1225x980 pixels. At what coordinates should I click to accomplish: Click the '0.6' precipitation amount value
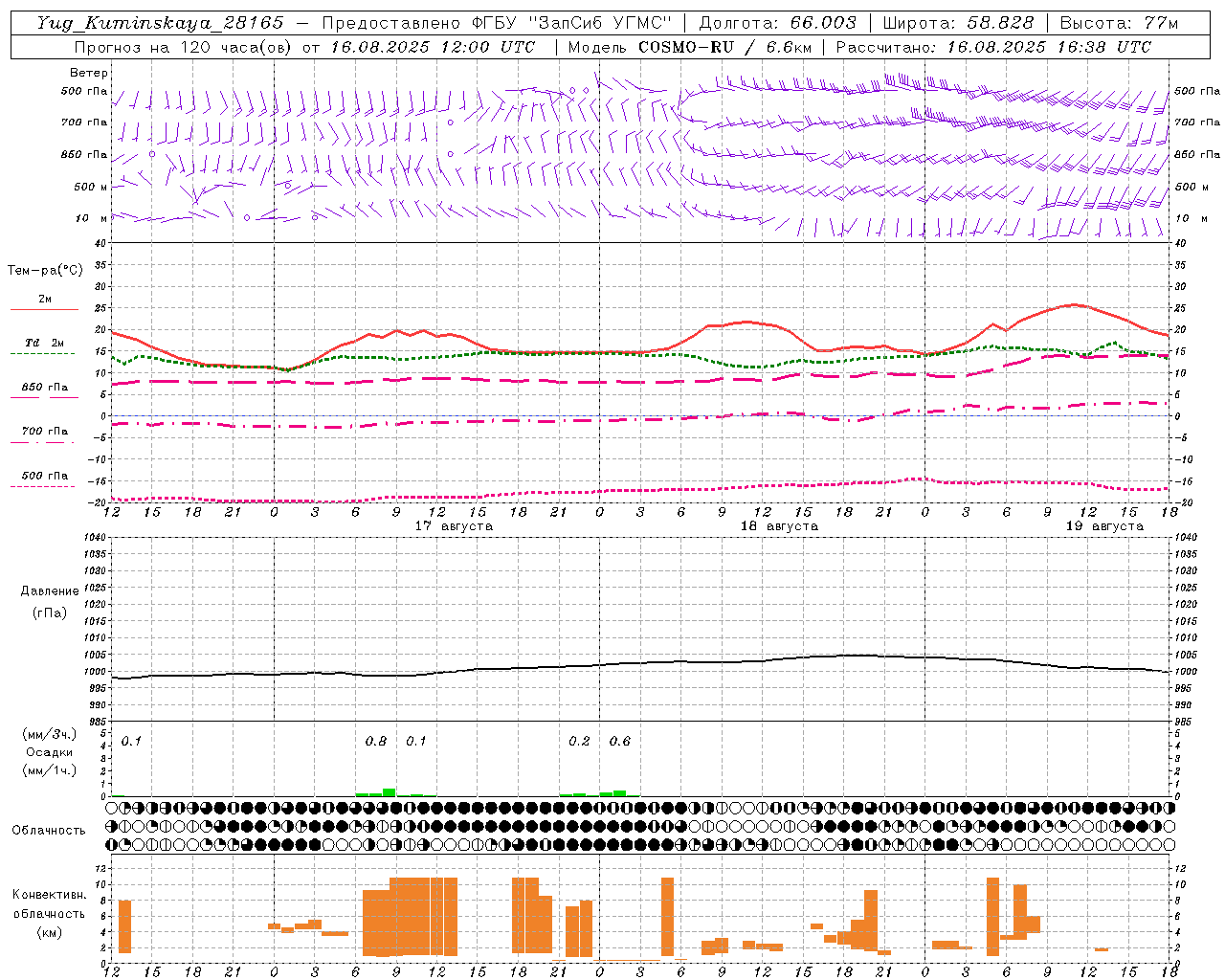620,742
